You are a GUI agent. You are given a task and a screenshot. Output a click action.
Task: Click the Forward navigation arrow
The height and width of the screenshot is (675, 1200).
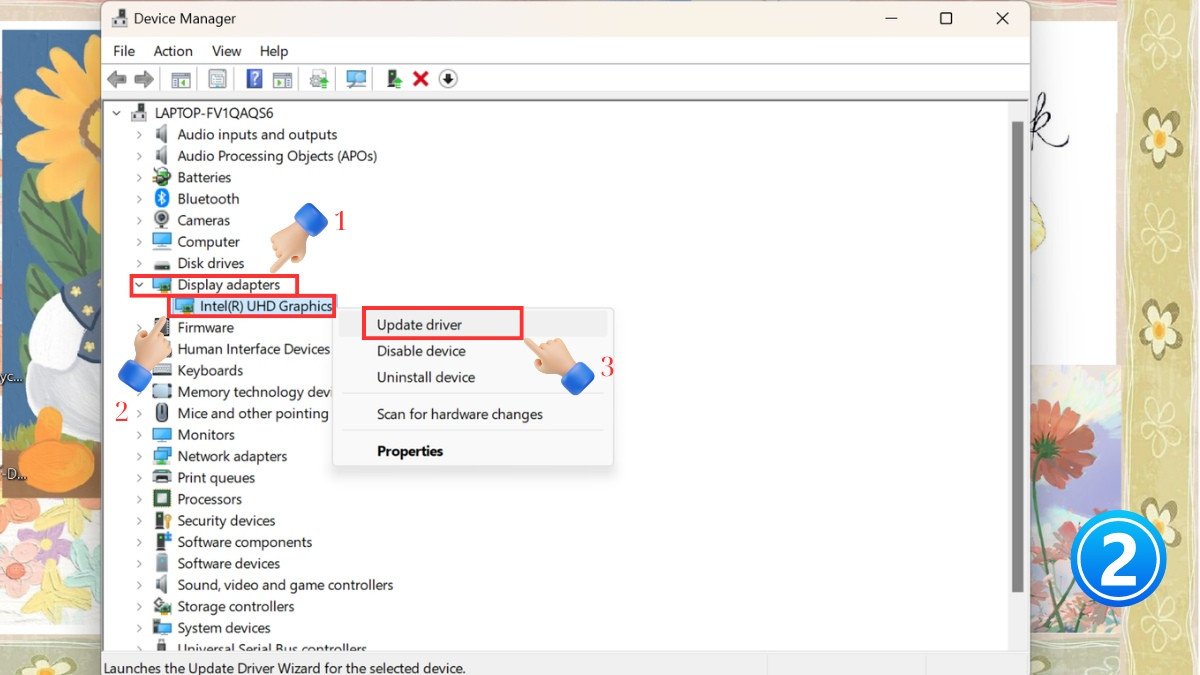[x=143, y=78]
